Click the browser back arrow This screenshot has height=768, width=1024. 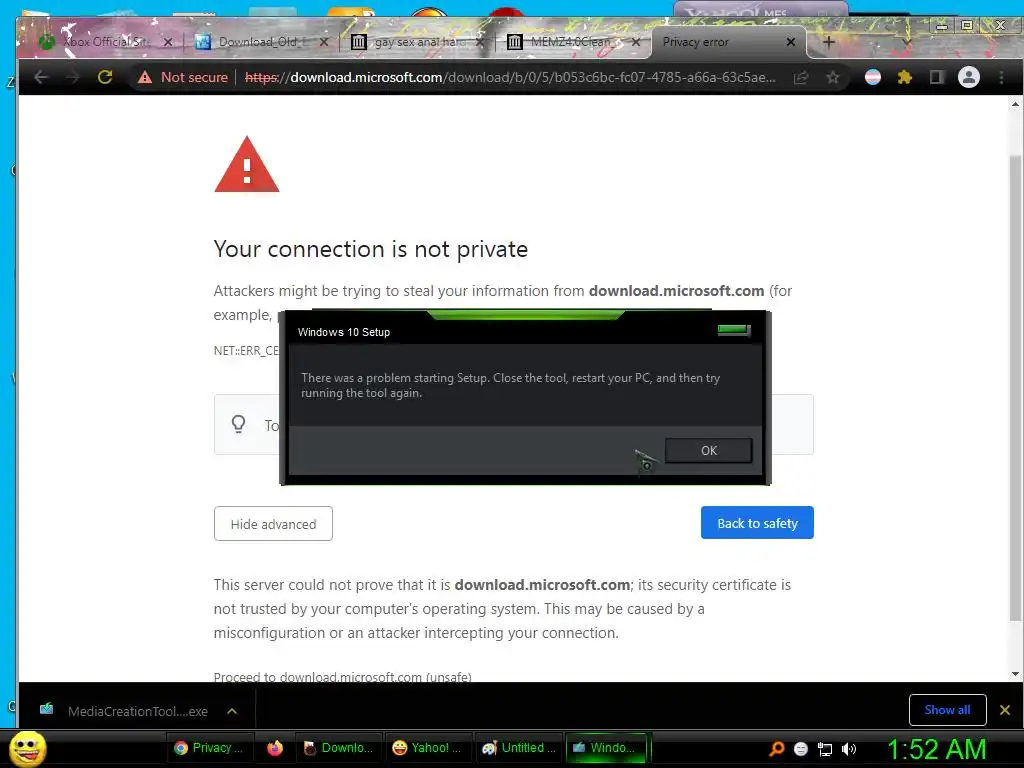41,77
